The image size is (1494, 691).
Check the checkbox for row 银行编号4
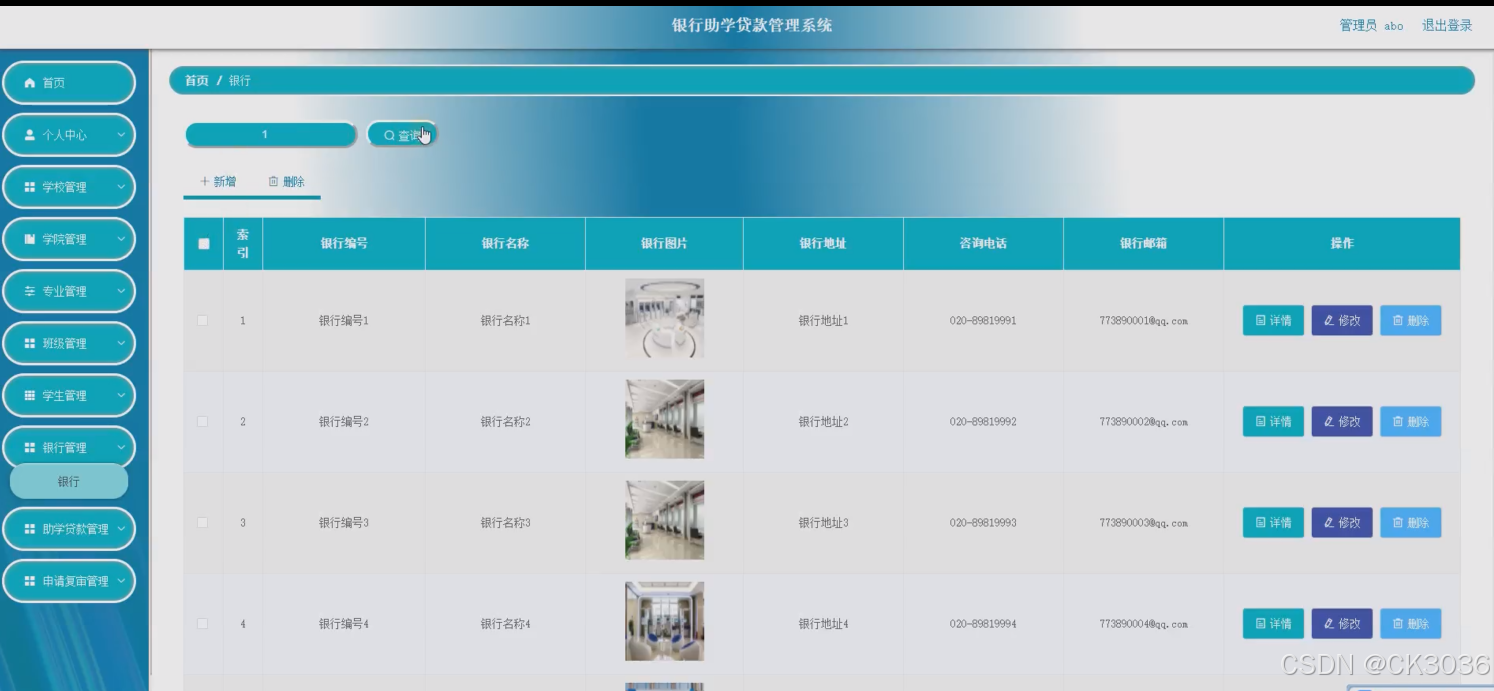tap(203, 624)
